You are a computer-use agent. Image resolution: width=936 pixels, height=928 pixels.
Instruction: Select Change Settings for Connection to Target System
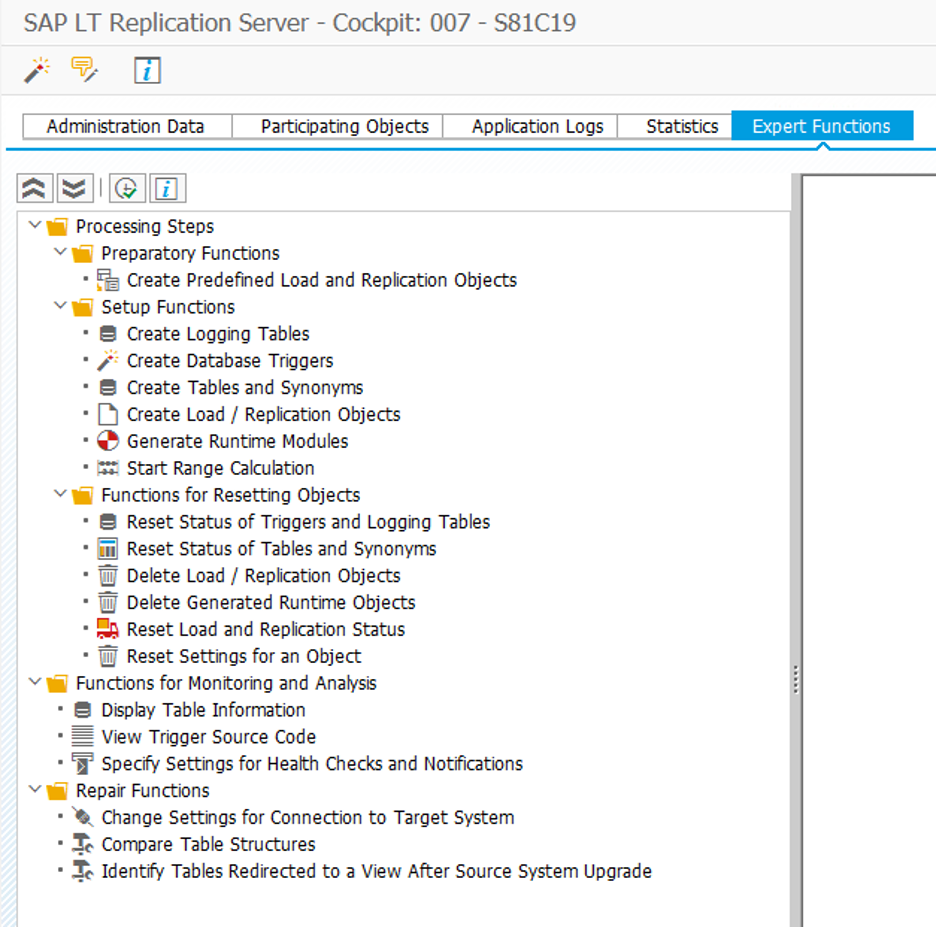[x=307, y=817]
